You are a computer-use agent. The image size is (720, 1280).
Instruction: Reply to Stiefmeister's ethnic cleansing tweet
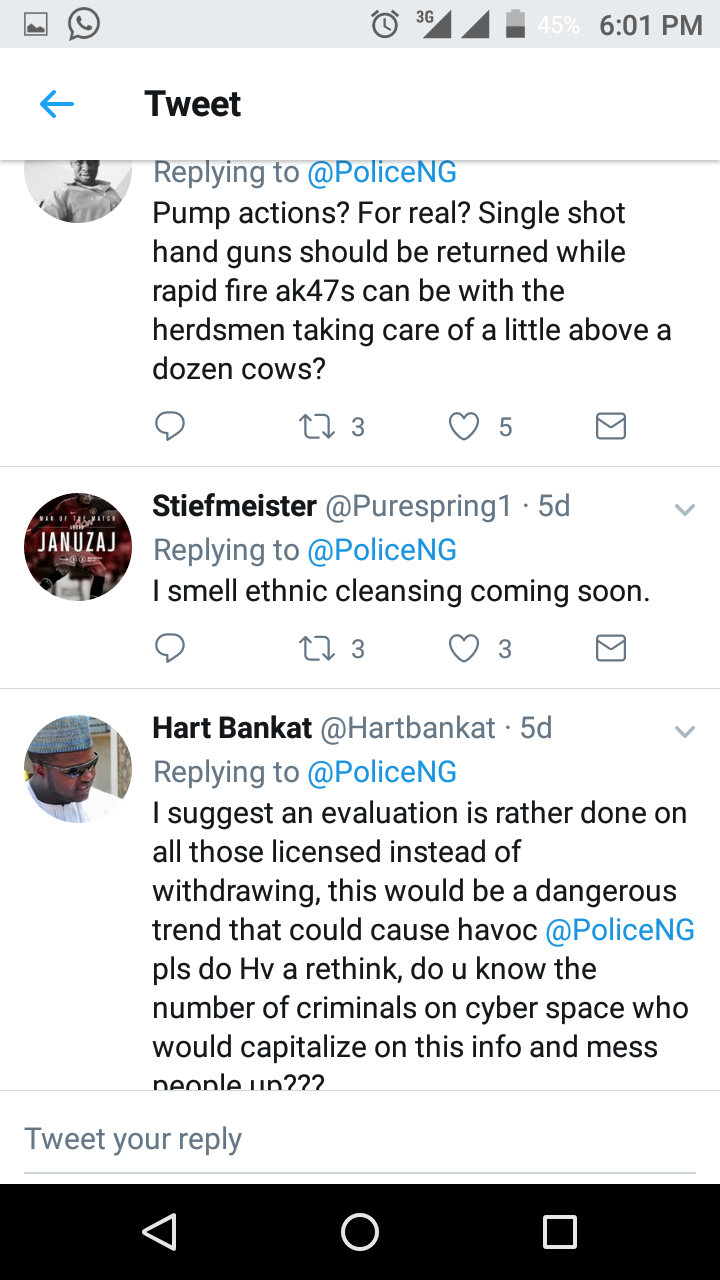(x=170, y=649)
